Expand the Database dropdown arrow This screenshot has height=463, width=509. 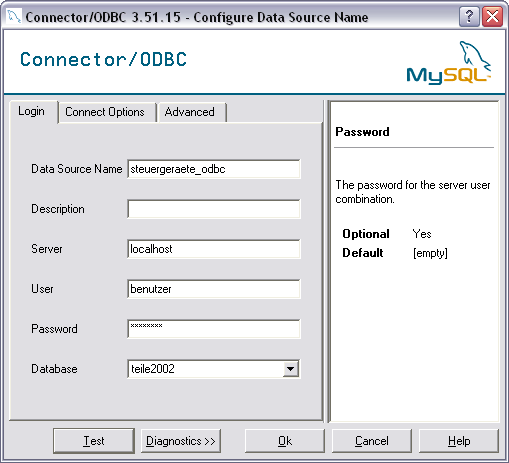click(291, 369)
